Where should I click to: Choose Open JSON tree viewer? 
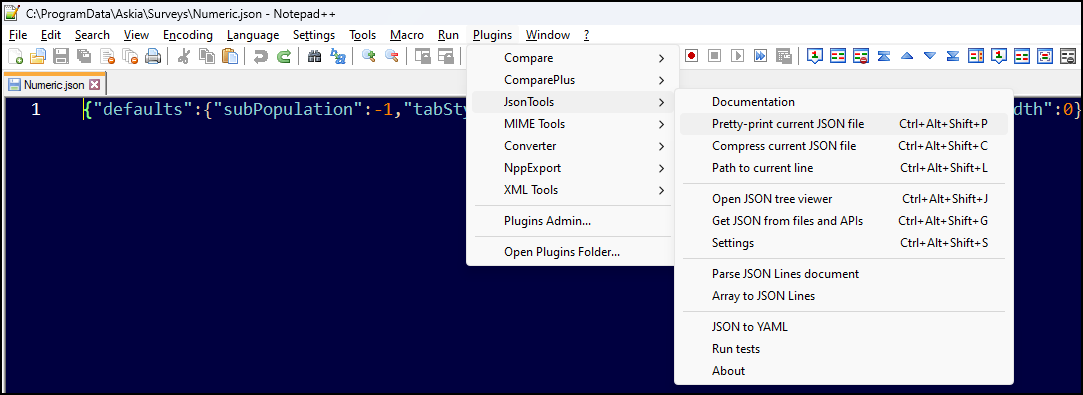click(x=843, y=199)
